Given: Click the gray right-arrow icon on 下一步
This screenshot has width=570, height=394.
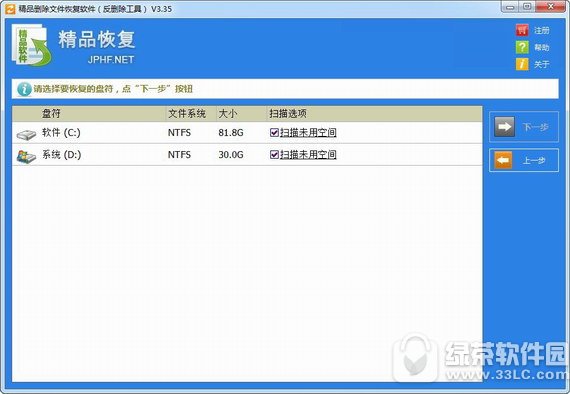Looking at the screenshot, I should click(504, 126).
